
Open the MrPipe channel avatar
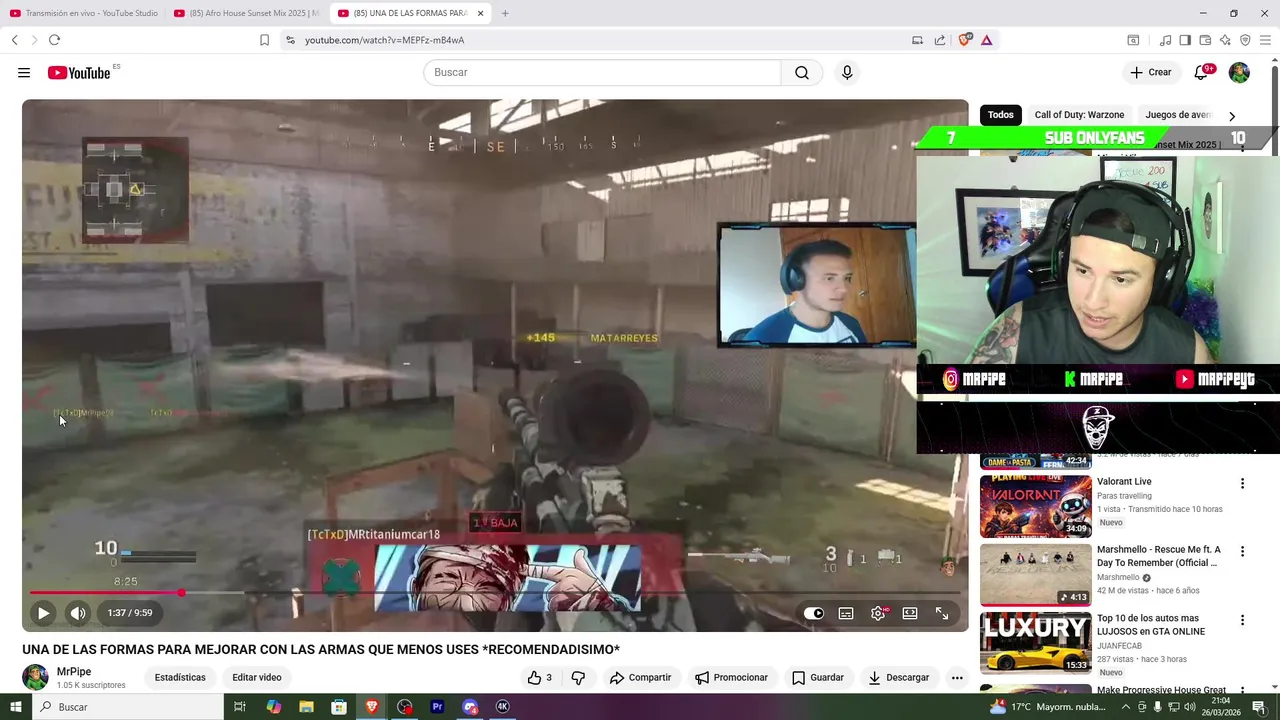35,677
